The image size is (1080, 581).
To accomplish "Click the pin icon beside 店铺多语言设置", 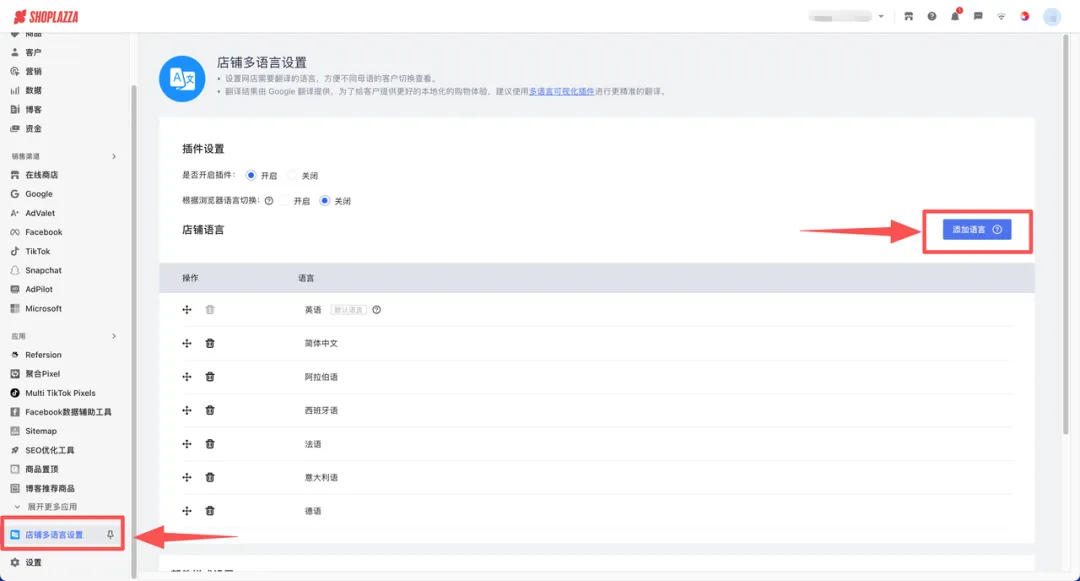I will pyautogui.click(x=110, y=534).
